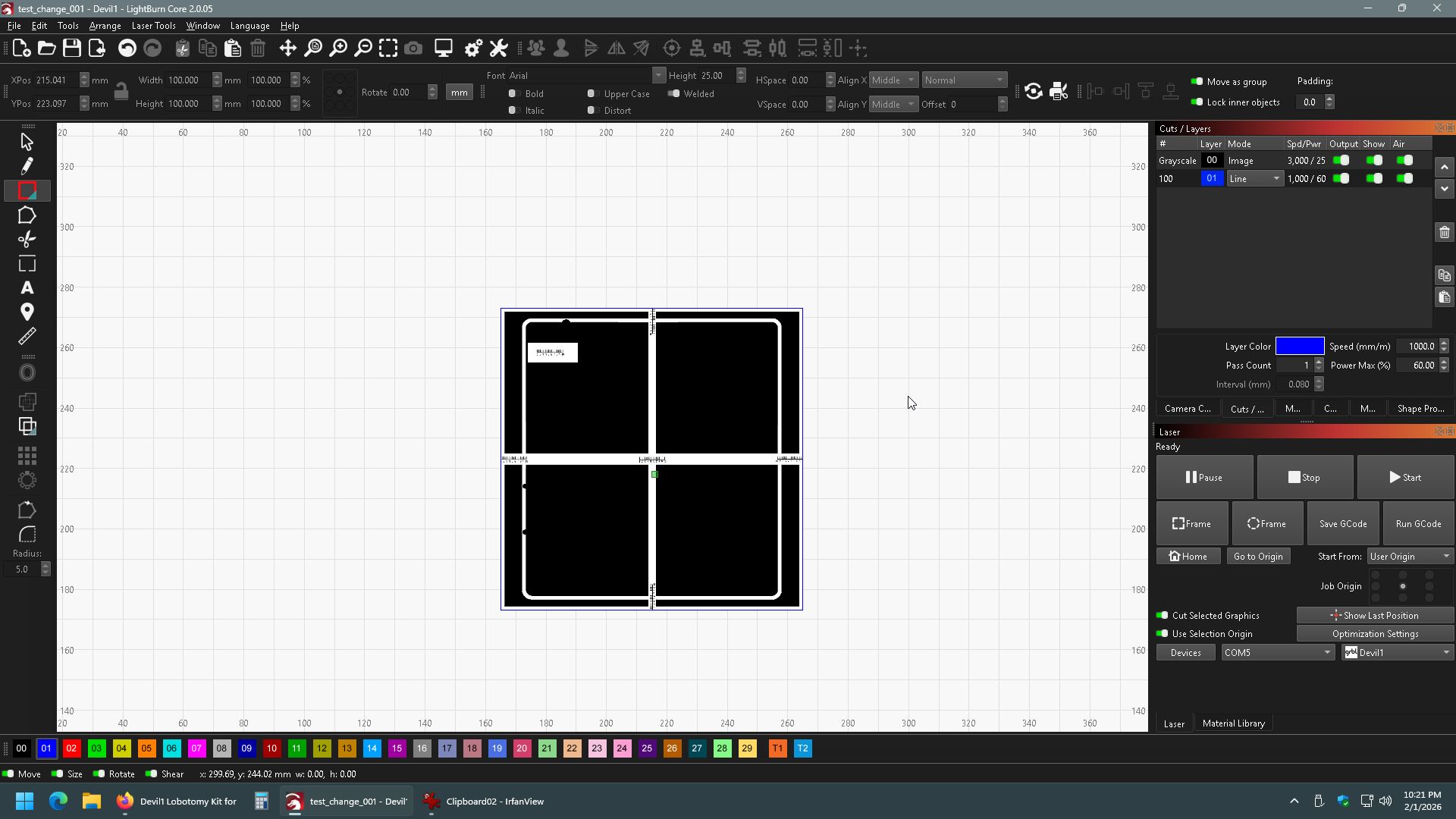Choose the Polygon tool

point(27,215)
